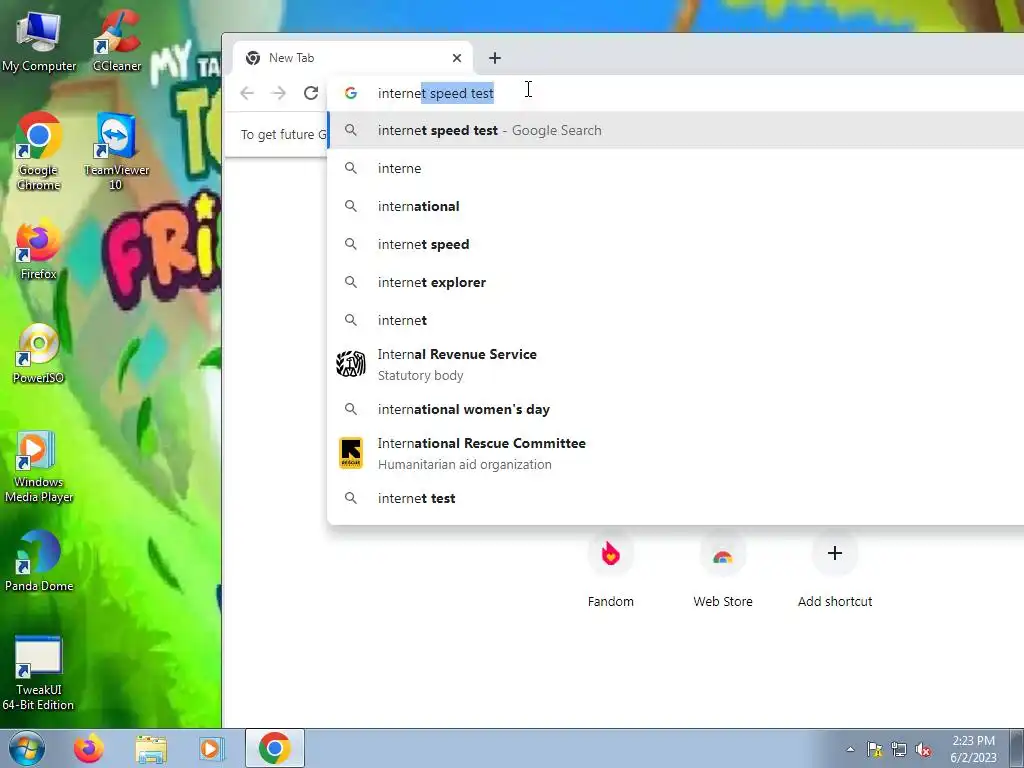Launch TeamViewer 10 desktop shortcut
1024x768 pixels.
pyautogui.click(x=116, y=152)
